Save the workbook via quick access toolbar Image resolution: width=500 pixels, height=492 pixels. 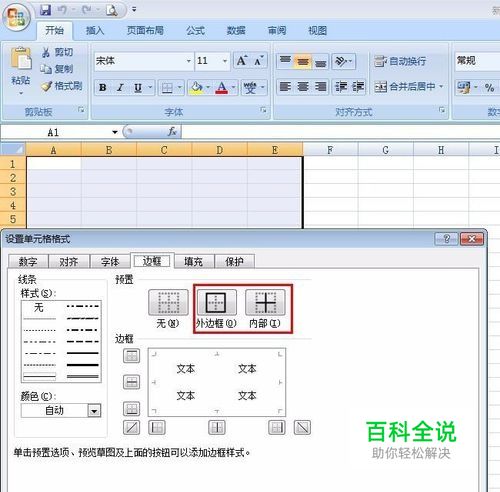pyautogui.click(x=46, y=10)
